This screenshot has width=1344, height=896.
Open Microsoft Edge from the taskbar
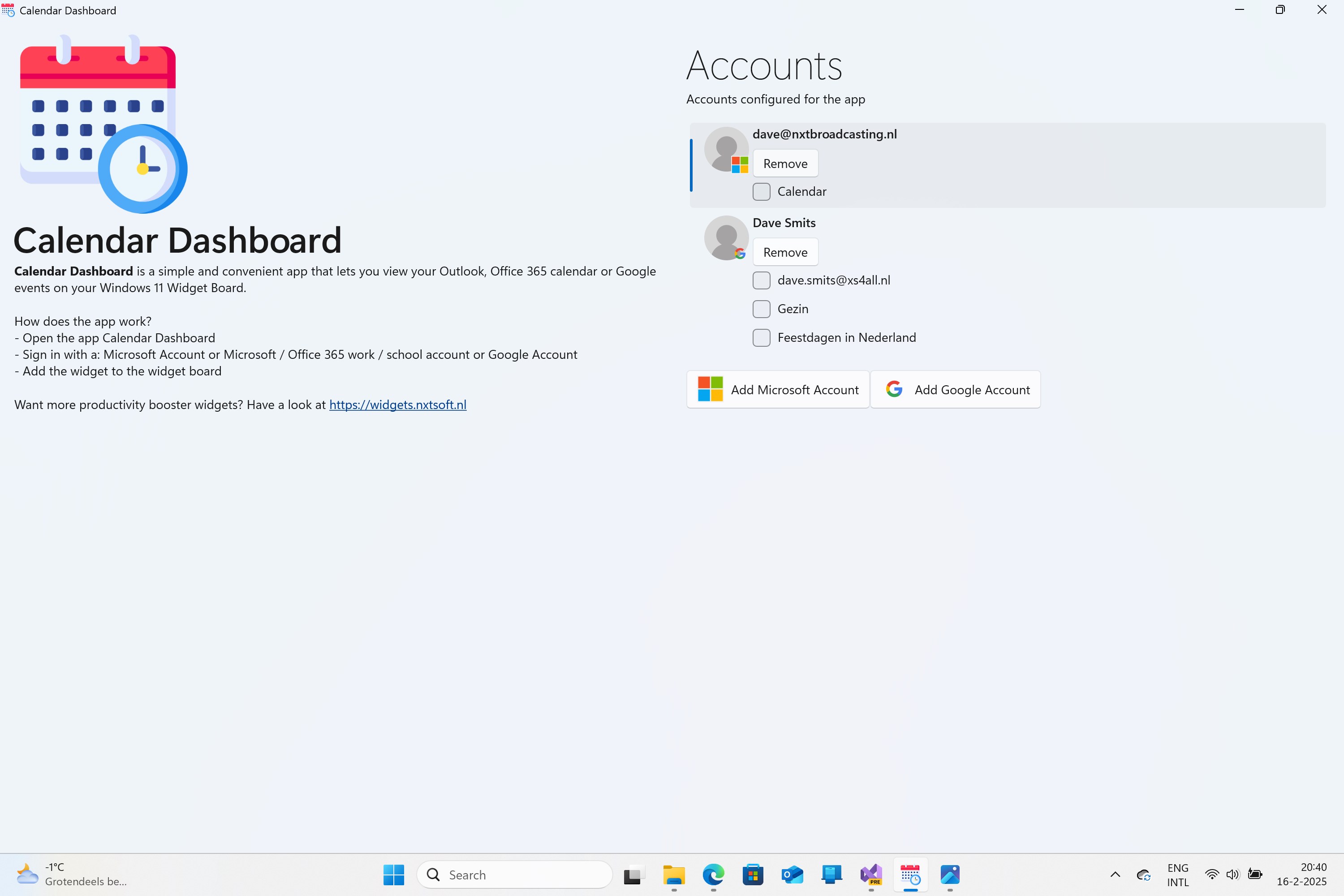pos(714,875)
